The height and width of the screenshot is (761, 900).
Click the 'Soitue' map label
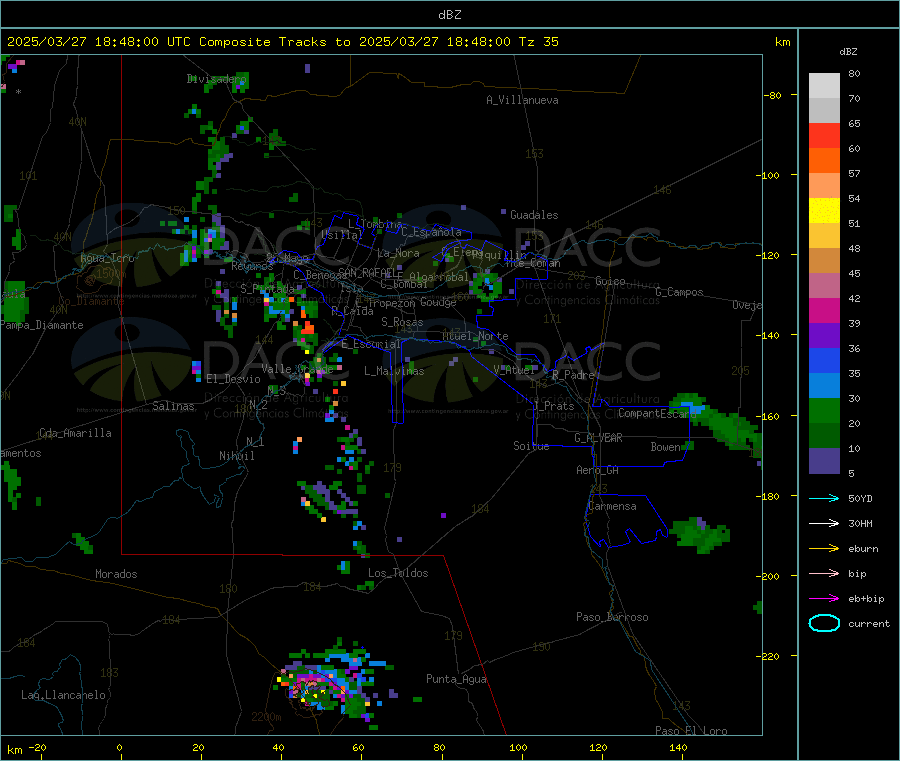pos(531,446)
